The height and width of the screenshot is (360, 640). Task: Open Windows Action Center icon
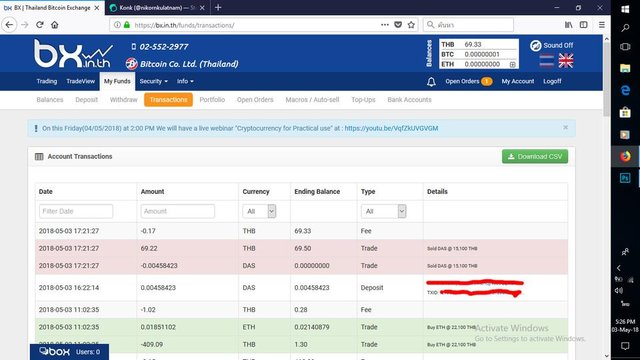[625, 346]
